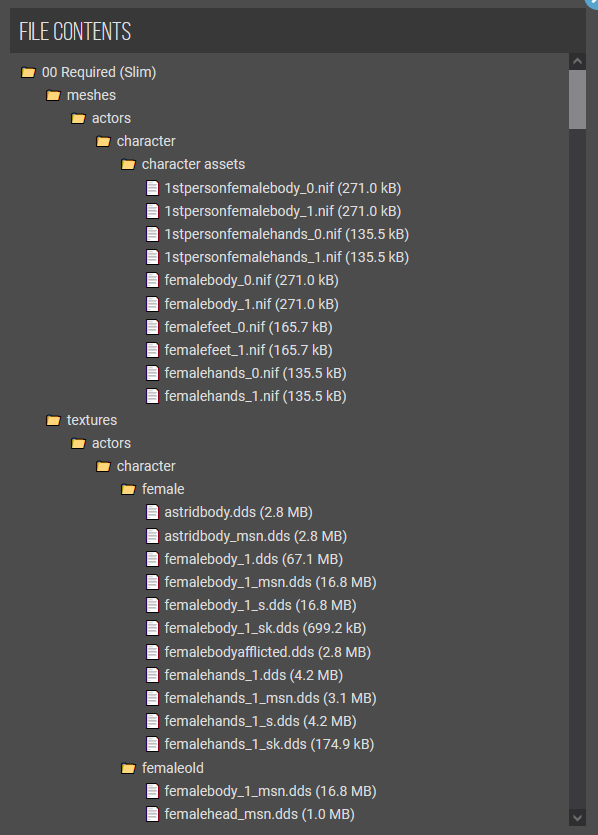Click text femalebodyafflicted.dds (2.8 MB)
Screen dimensions: 598x835
[x=267, y=652]
